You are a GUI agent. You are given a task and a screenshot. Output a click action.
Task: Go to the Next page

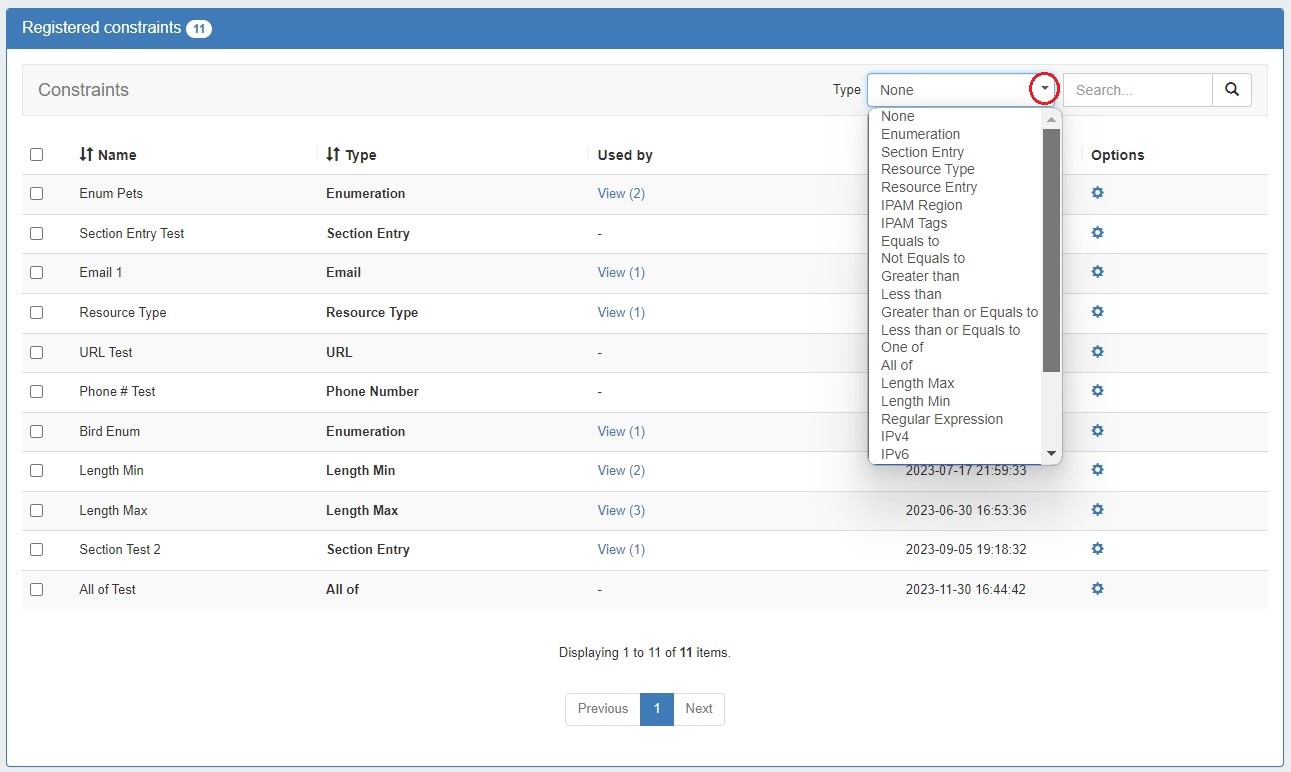tap(698, 709)
